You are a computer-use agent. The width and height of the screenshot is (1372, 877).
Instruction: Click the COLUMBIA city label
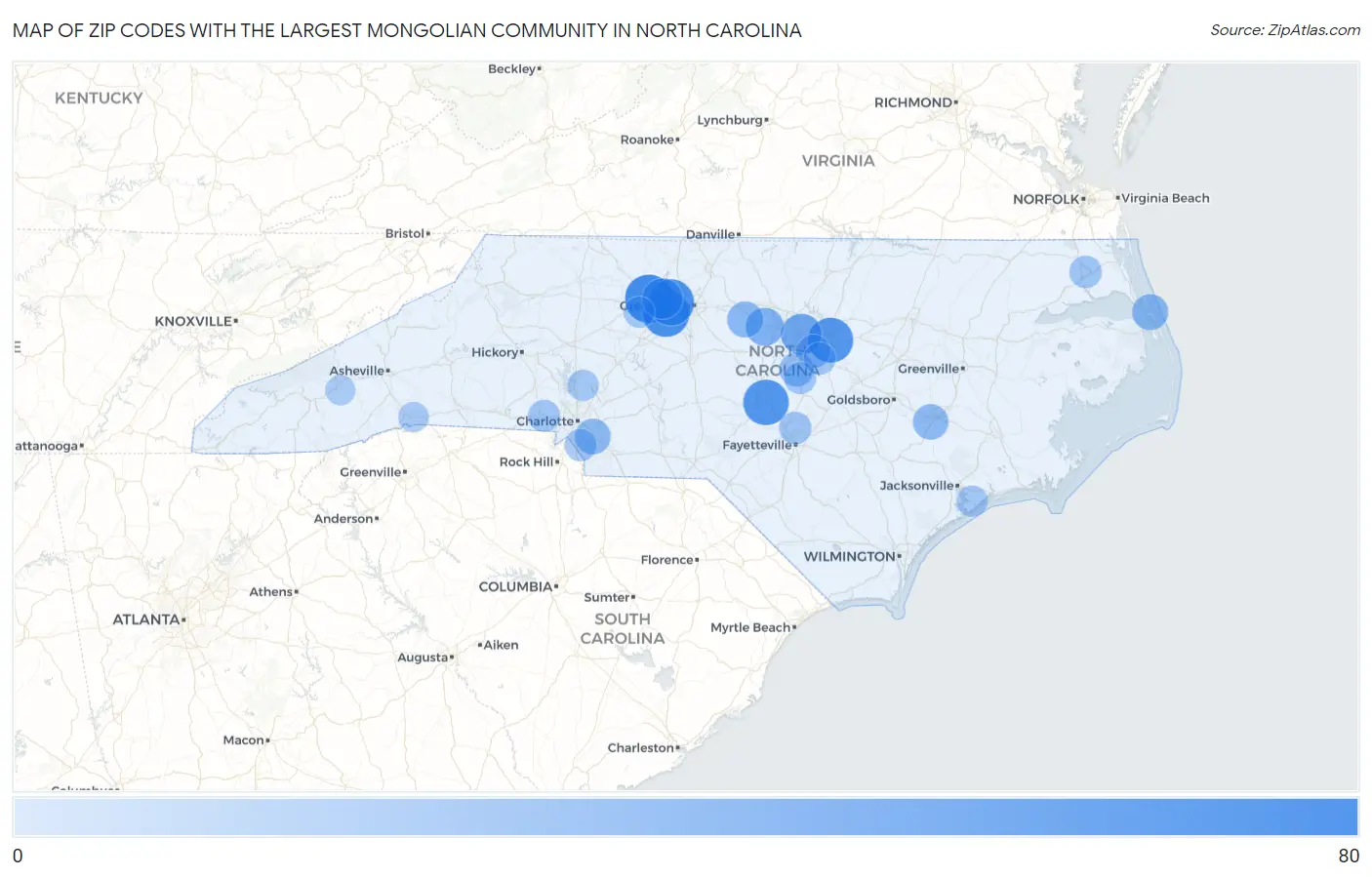point(515,586)
